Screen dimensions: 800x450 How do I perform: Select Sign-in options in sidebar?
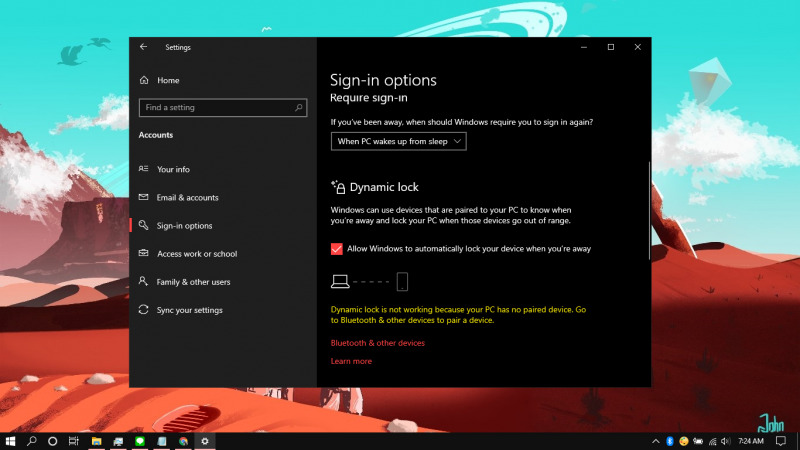(176, 226)
